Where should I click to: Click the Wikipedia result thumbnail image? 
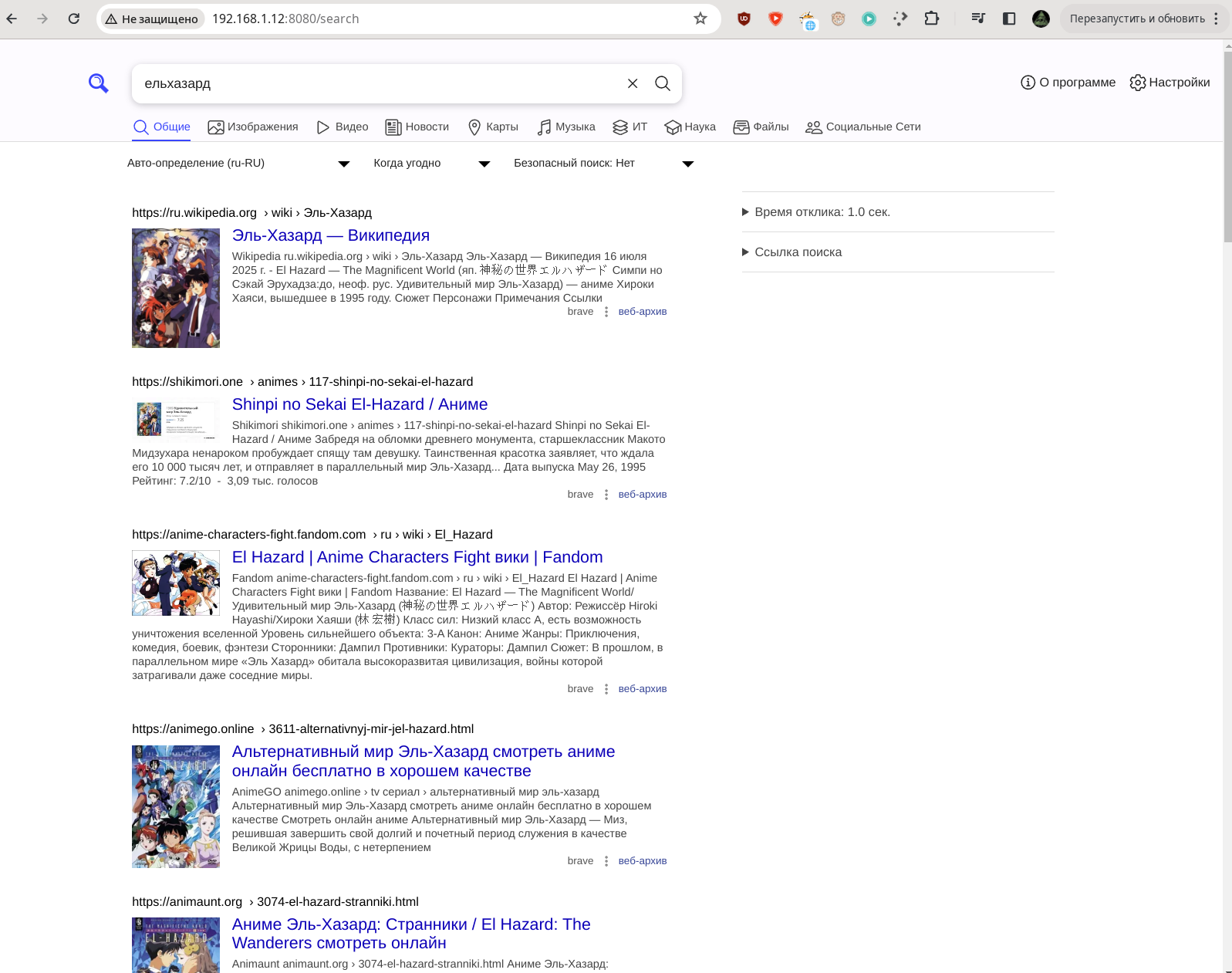tap(176, 288)
